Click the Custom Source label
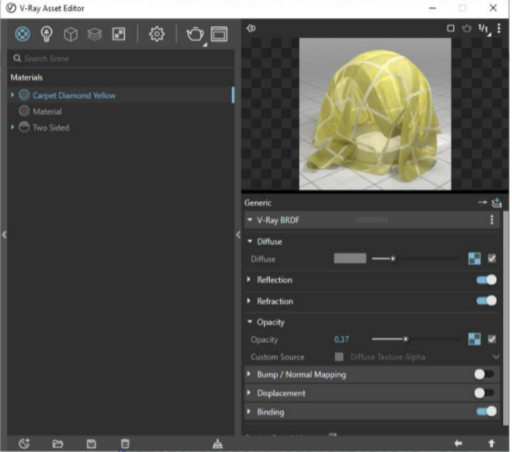This screenshot has height=452, width=512. 277,357
